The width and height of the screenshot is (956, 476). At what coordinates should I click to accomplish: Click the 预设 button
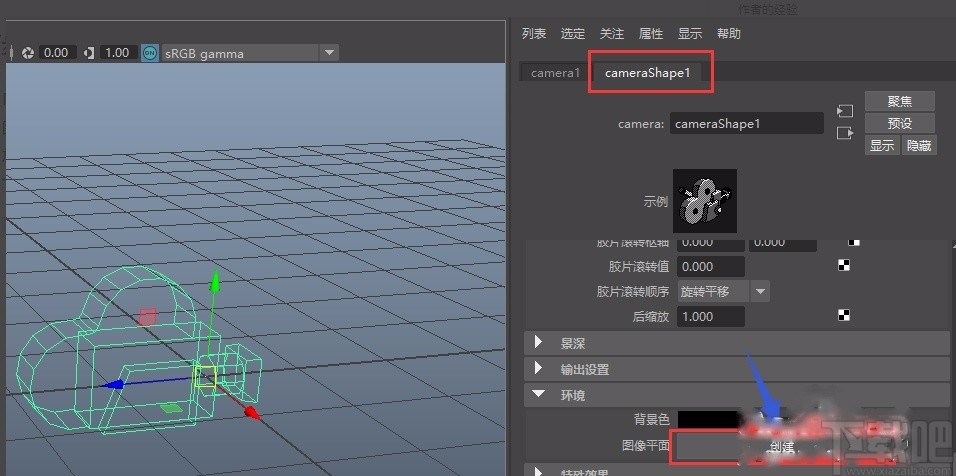click(899, 123)
